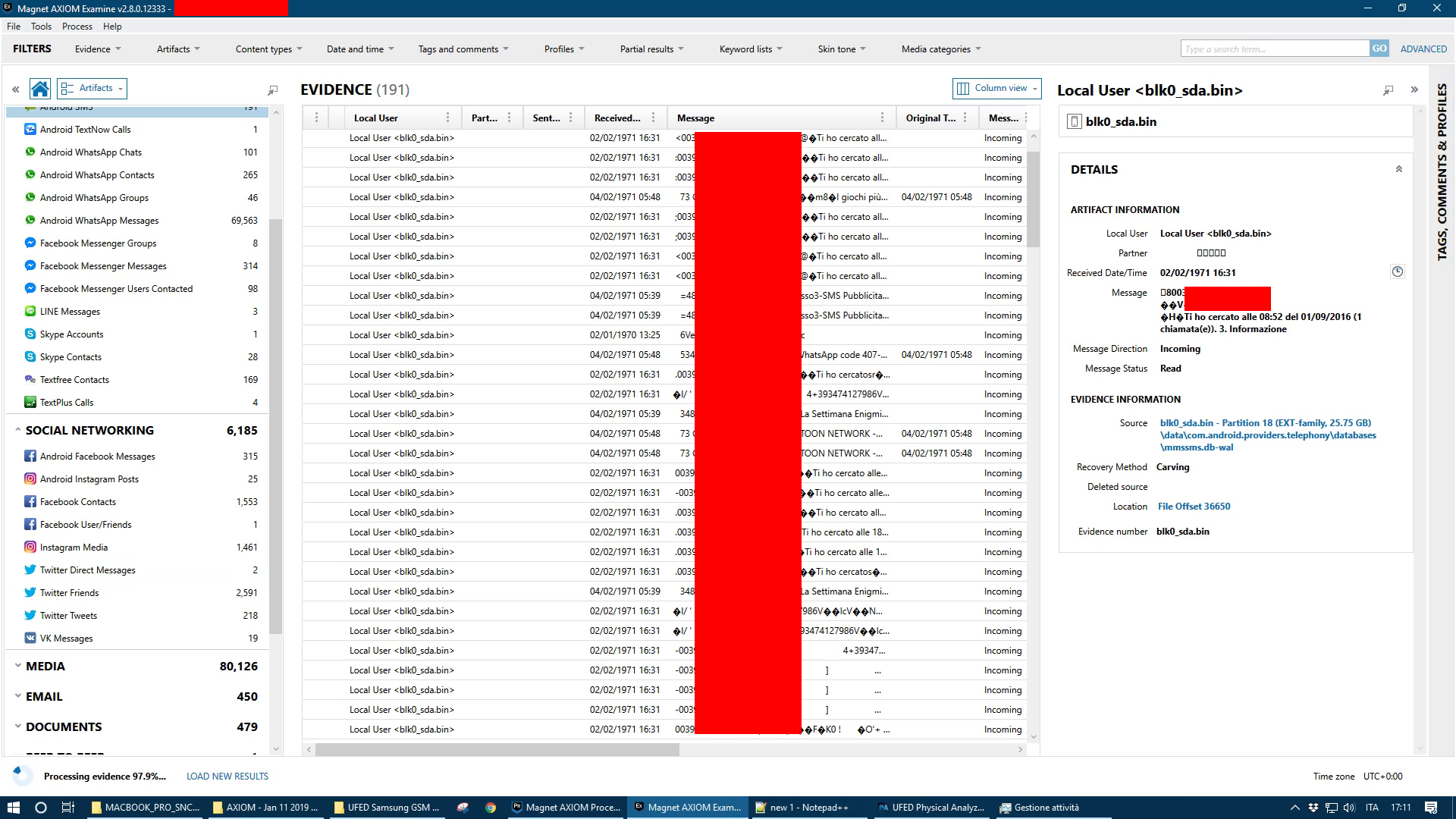The height and width of the screenshot is (819, 1456).
Task: Open the Message column options menu
Action: tap(882, 118)
